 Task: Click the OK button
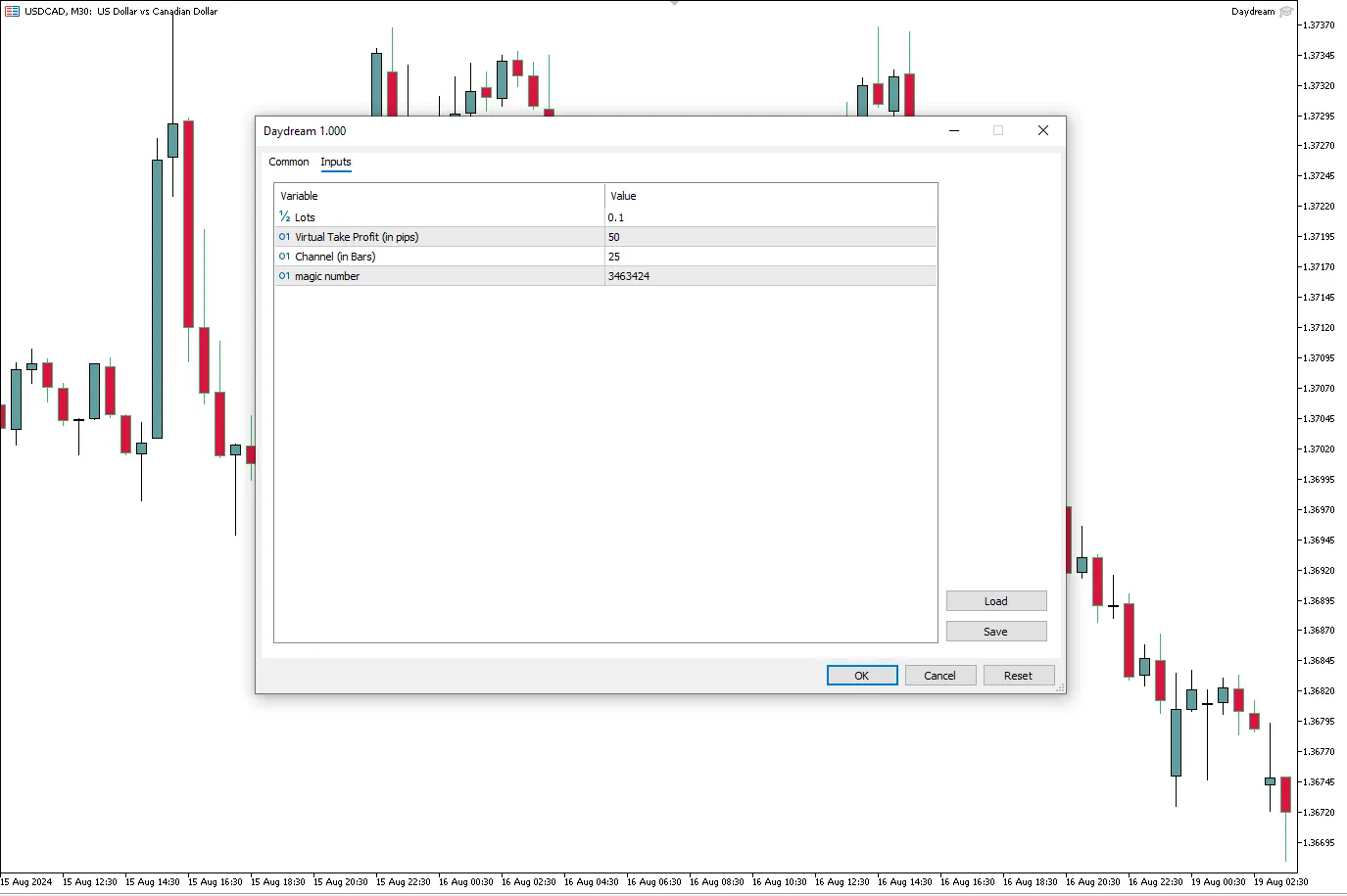tap(862, 676)
